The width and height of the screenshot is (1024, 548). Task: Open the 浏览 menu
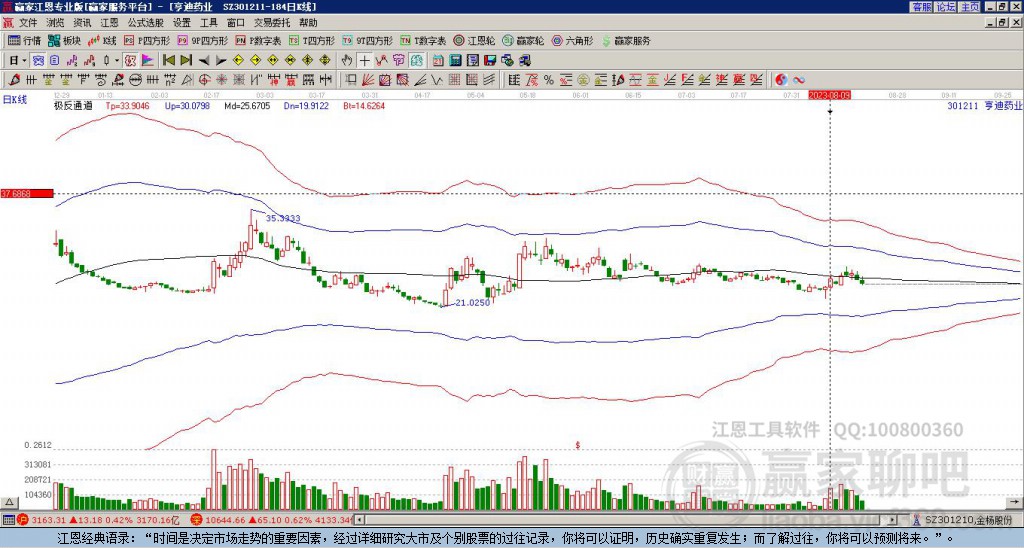[x=55, y=23]
